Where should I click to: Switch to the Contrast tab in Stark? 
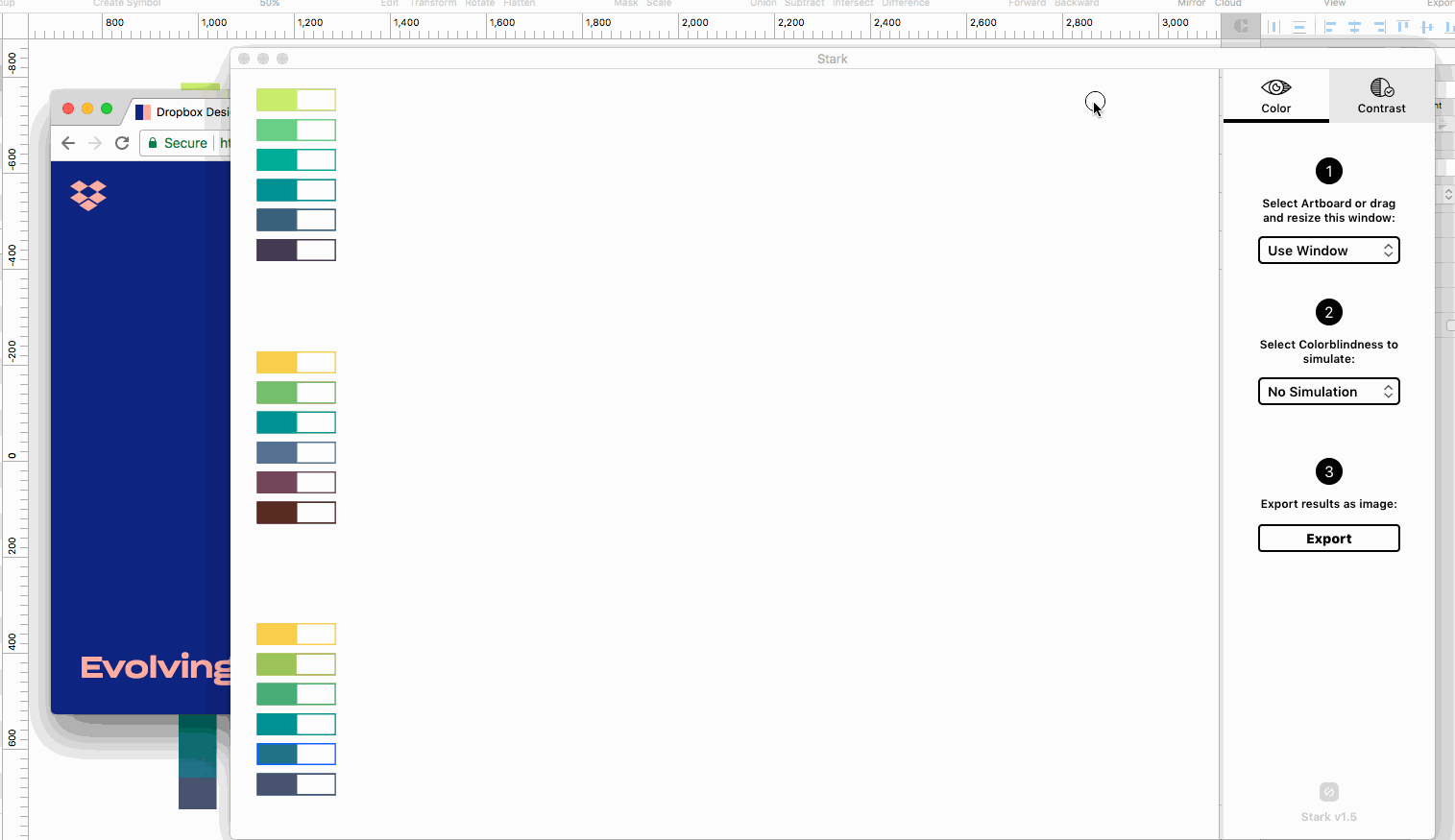1381,96
